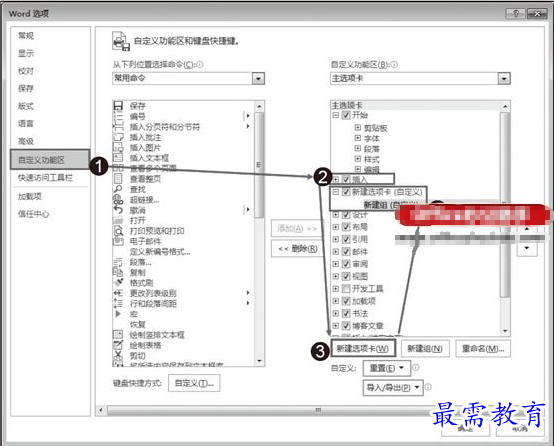554x446 pixels.
Task: Toggle the 新建选项卡 (自定义) checkbox
Action: click(346, 192)
